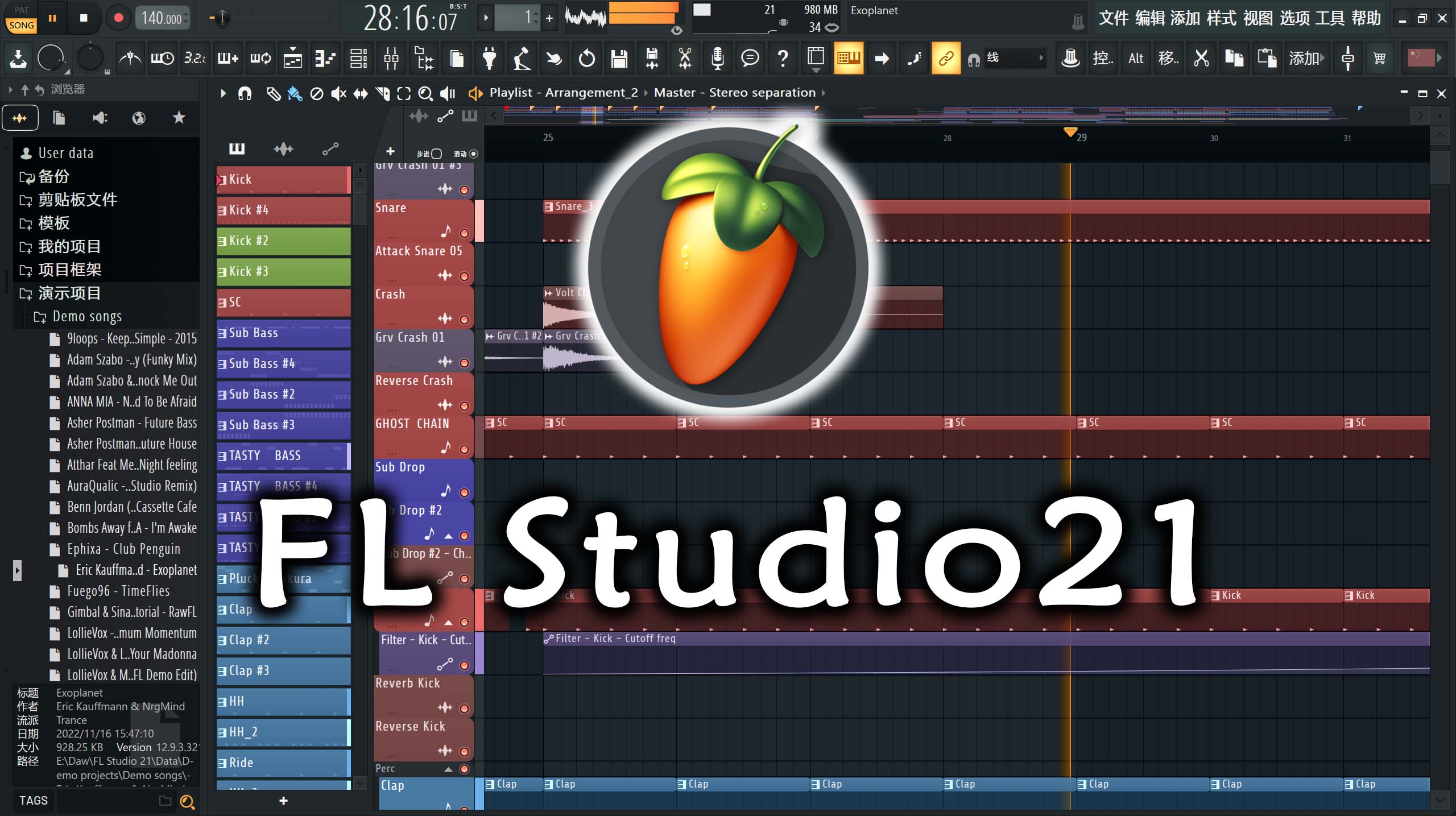
Task: Click the Alt toolbar button
Action: [x=1136, y=58]
